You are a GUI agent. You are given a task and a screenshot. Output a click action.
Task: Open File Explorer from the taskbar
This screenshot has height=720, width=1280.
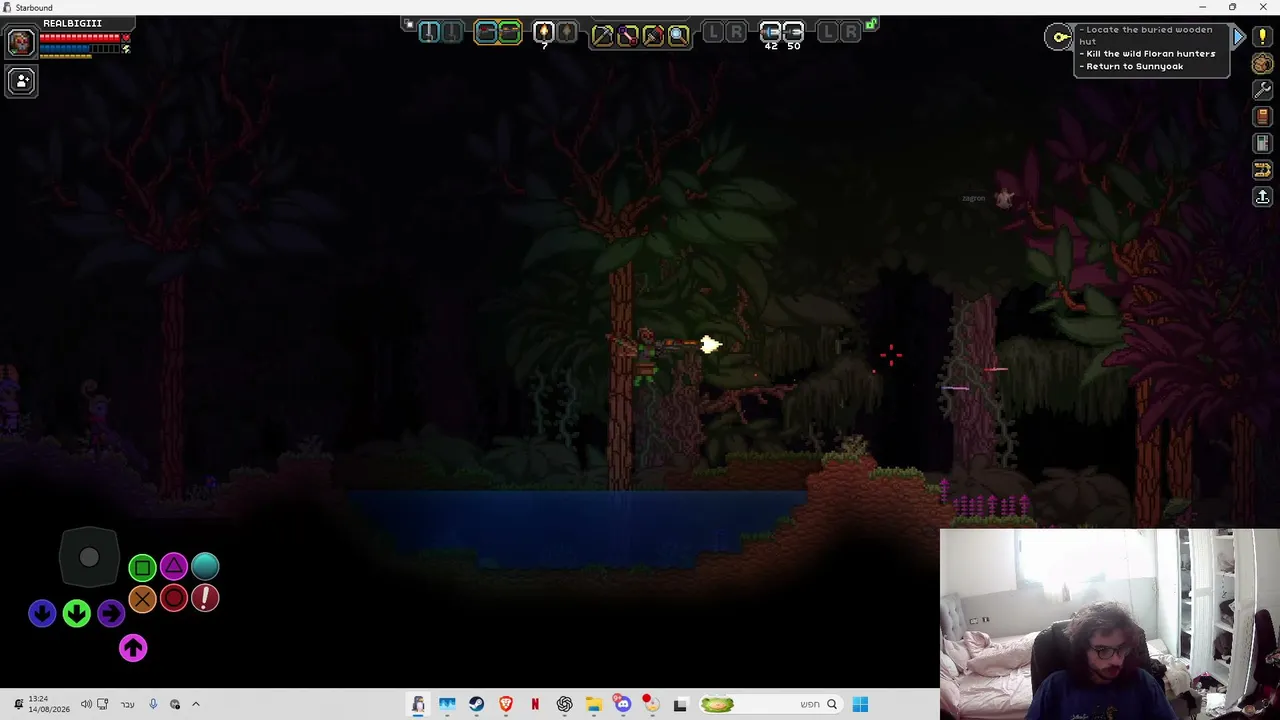[593, 704]
